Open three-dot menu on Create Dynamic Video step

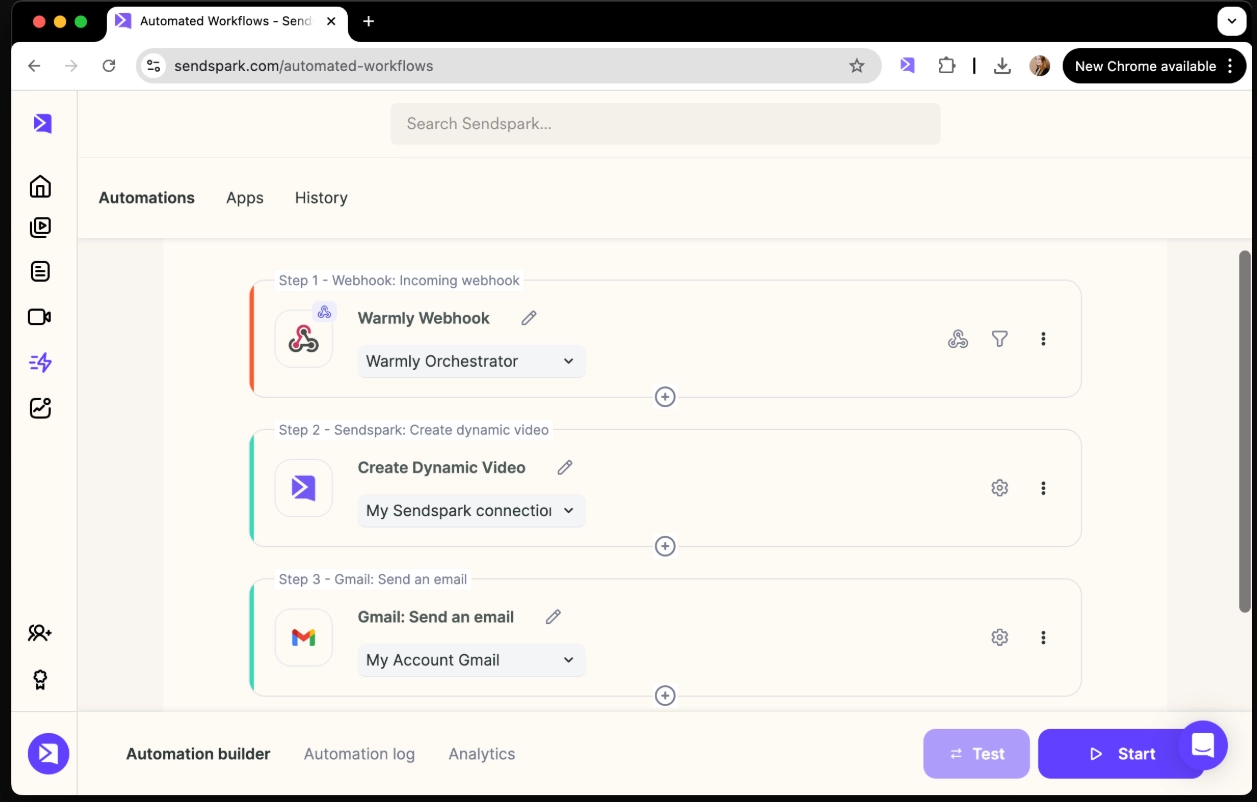click(x=1043, y=488)
